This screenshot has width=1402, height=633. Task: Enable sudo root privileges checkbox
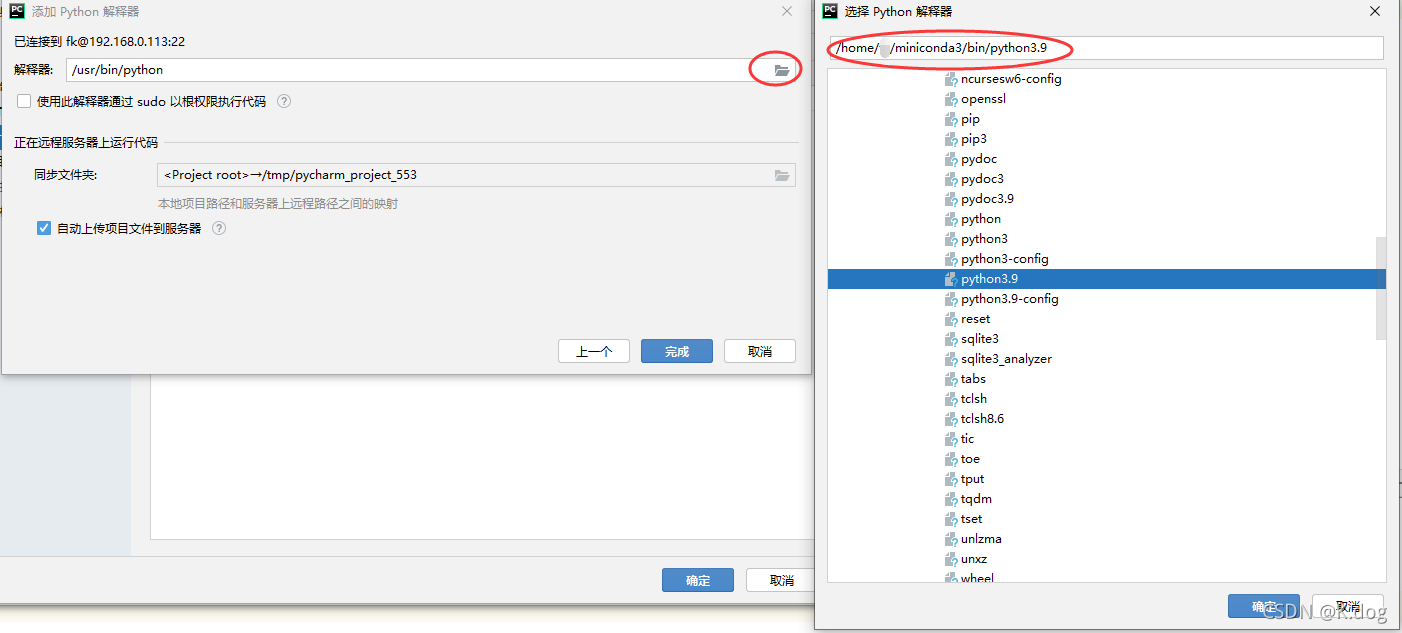24,101
